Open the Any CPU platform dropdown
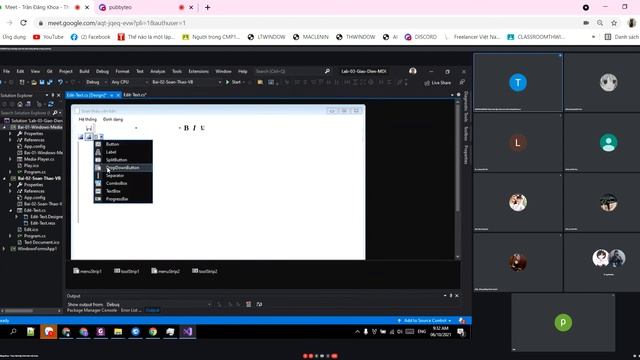Screen dimensions: 640x360 coord(129,82)
